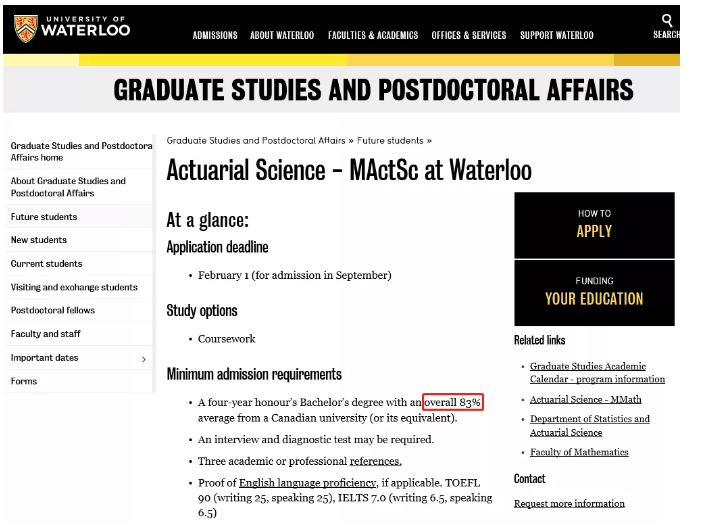The width and height of the screenshot is (705, 531).
Task: Click the How to Apply button
Action: 594,225
